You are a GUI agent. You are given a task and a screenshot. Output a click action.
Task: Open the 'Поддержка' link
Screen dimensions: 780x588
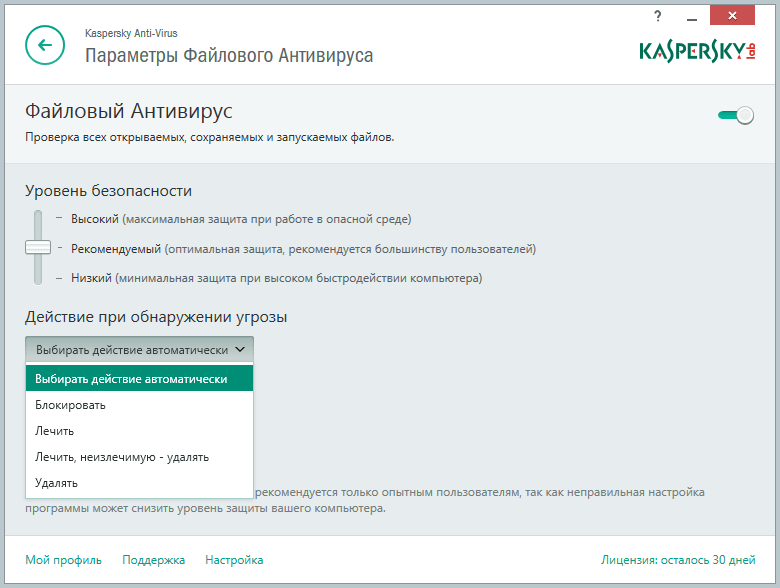pyautogui.click(x=153, y=560)
